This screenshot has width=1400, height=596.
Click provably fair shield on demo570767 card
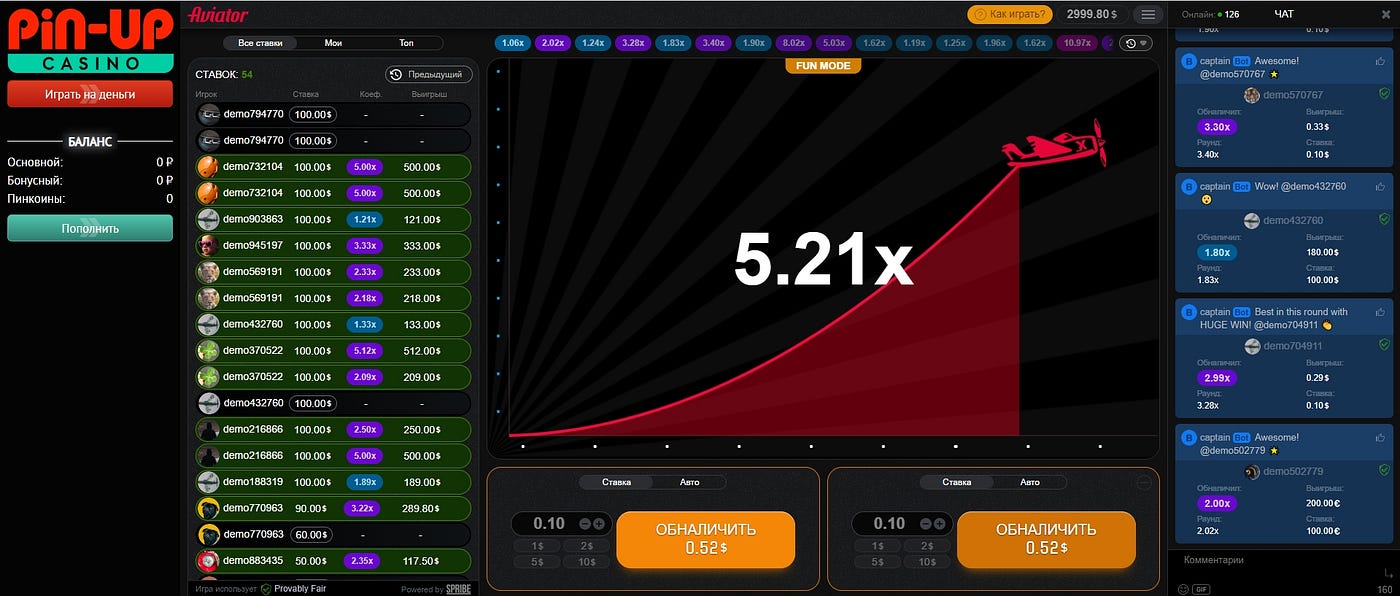1384,94
